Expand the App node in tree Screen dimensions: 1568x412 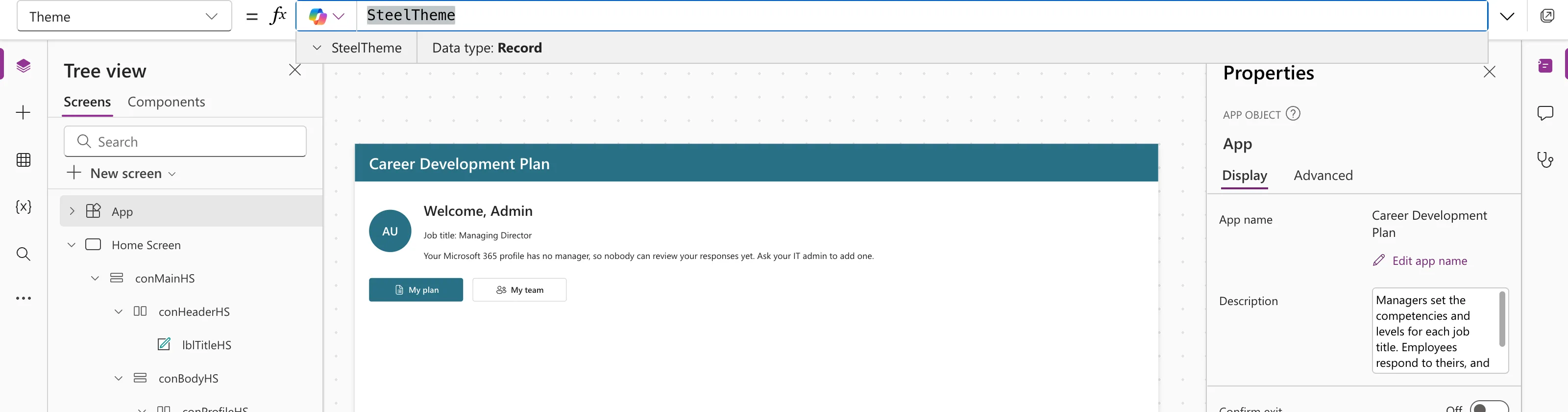[x=72, y=211]
